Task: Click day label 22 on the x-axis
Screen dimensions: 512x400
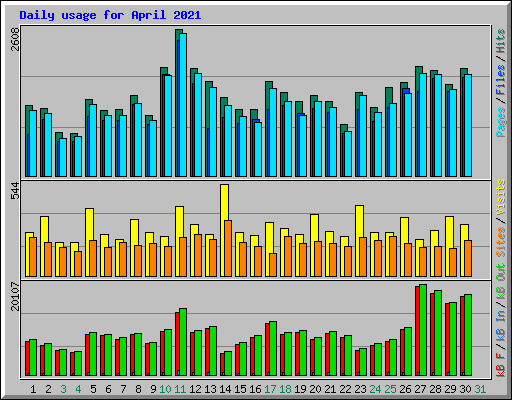Action: tap(345, 389)
